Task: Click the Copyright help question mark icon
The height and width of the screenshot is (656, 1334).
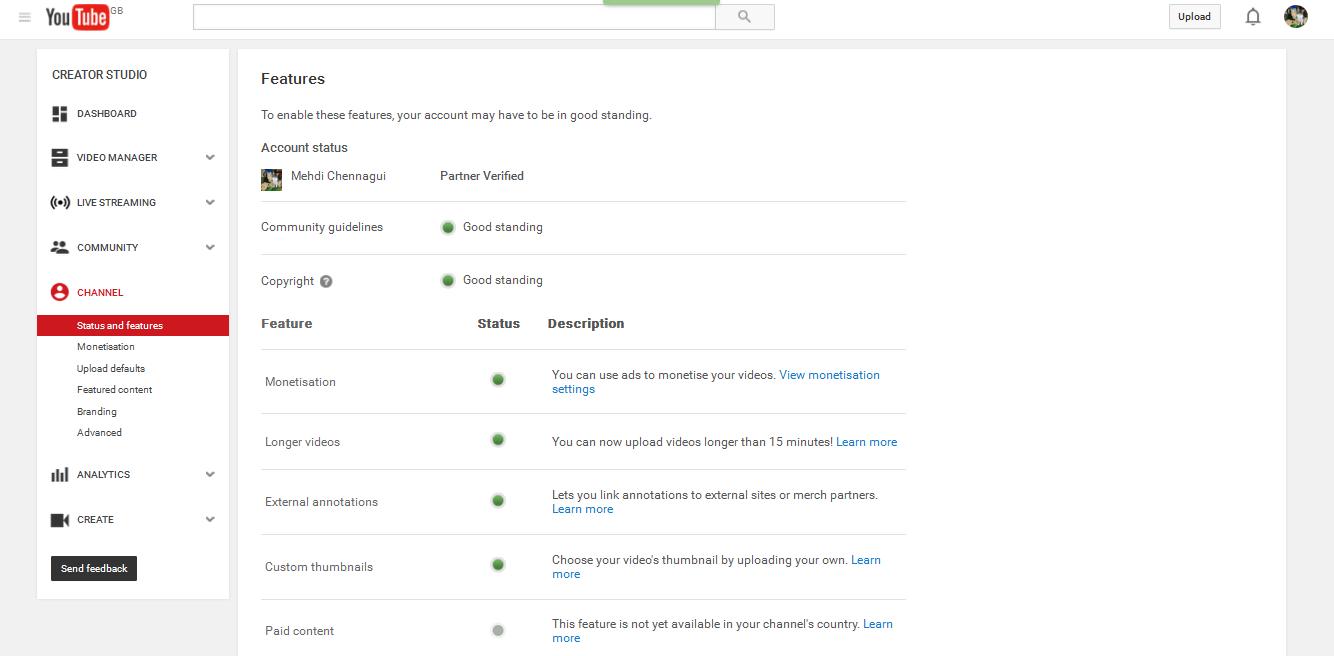Action: pyautogui.click(x=326, y=282)
